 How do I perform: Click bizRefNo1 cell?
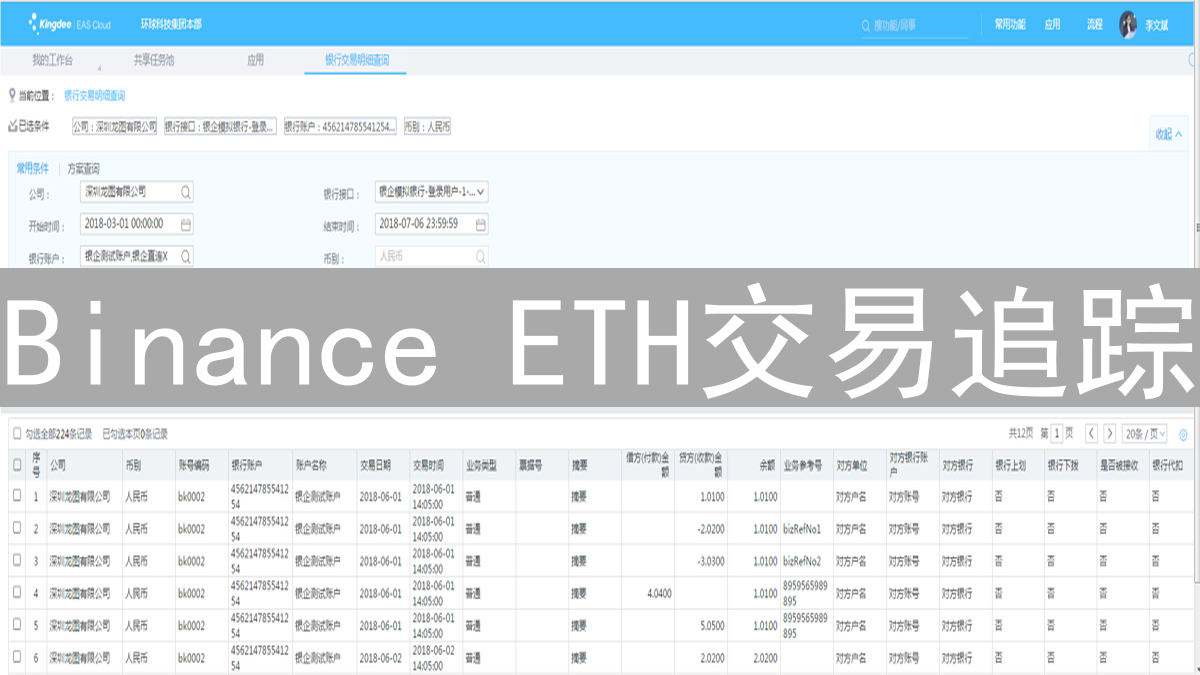pos(802,529)
